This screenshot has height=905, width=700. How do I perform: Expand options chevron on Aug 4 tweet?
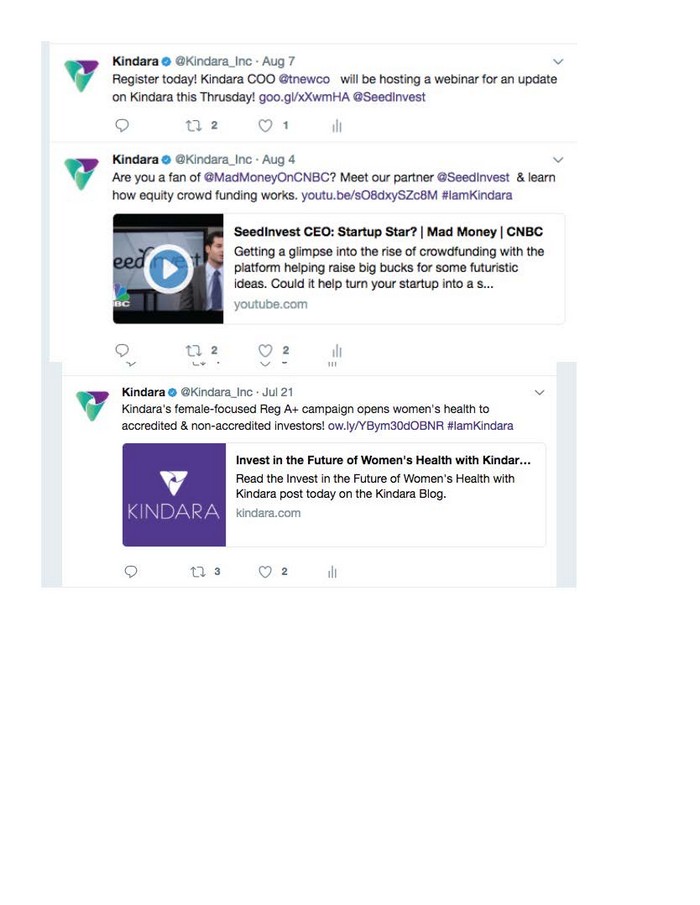coord(558,159)
